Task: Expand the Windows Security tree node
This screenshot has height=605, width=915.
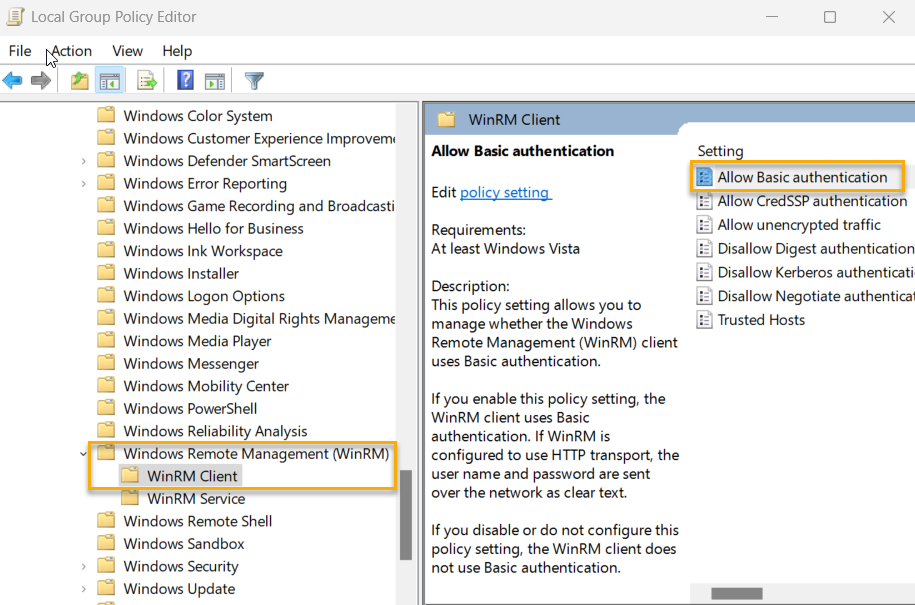Action: (83, 566)
